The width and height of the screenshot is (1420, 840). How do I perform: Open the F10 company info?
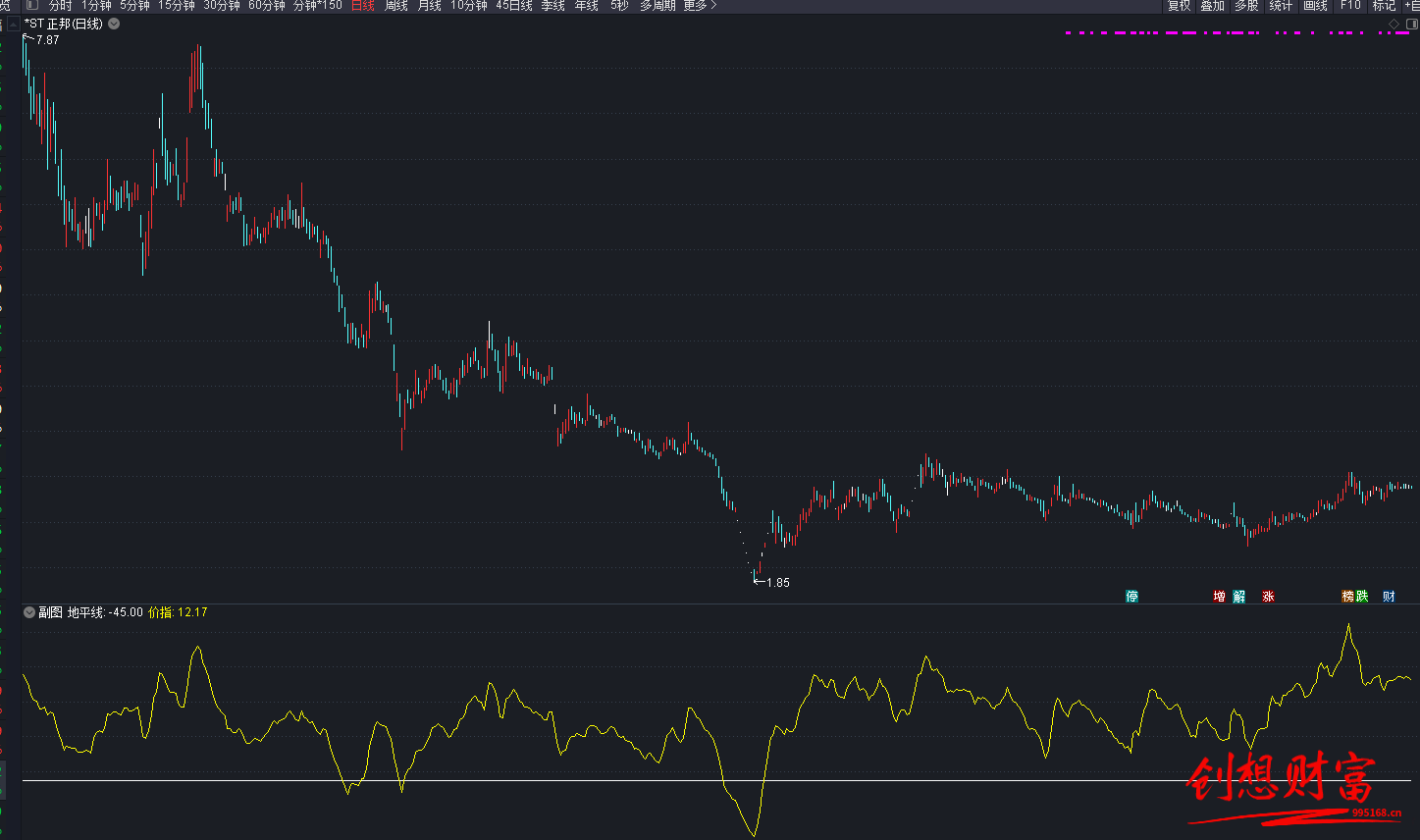[1350, 6]
